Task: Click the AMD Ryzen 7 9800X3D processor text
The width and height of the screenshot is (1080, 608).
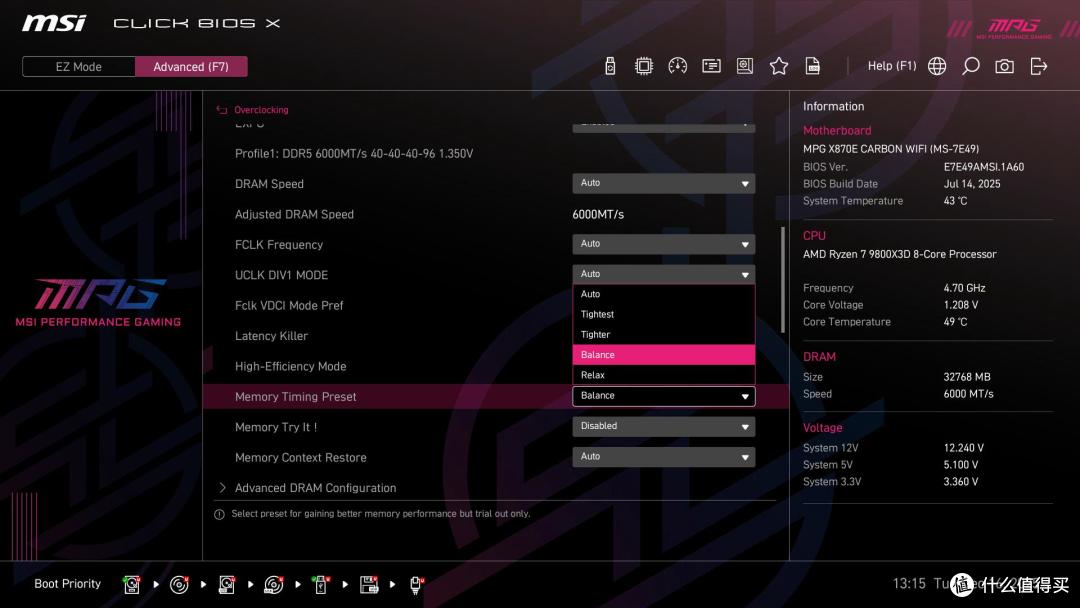Action: [x=900, y=254]
